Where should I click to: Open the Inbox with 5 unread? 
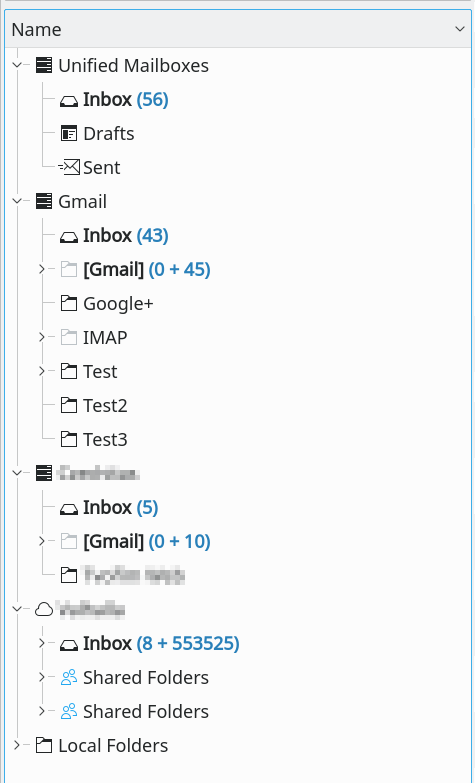pos(120,508)
